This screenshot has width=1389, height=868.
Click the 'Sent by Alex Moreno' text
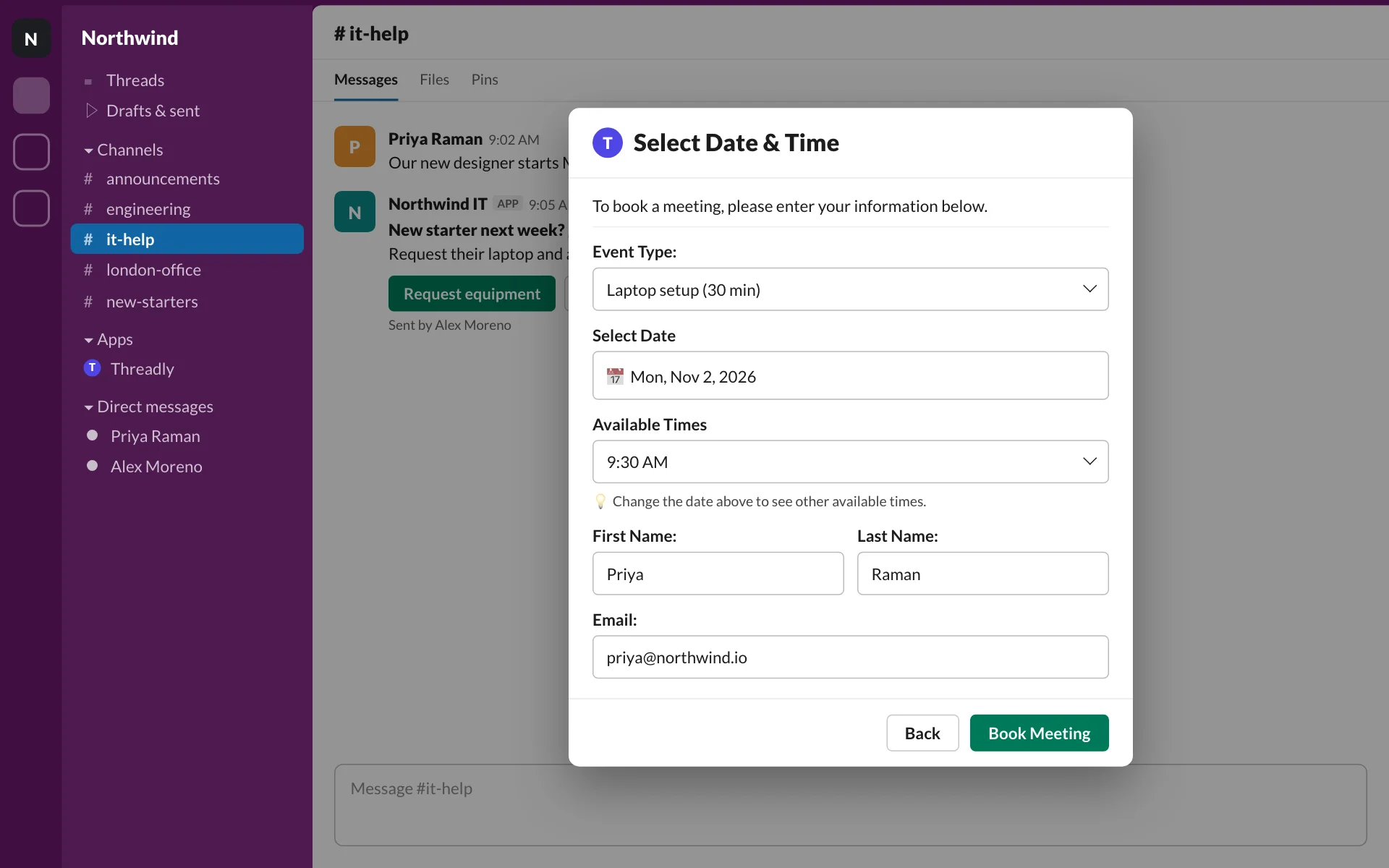449,325
